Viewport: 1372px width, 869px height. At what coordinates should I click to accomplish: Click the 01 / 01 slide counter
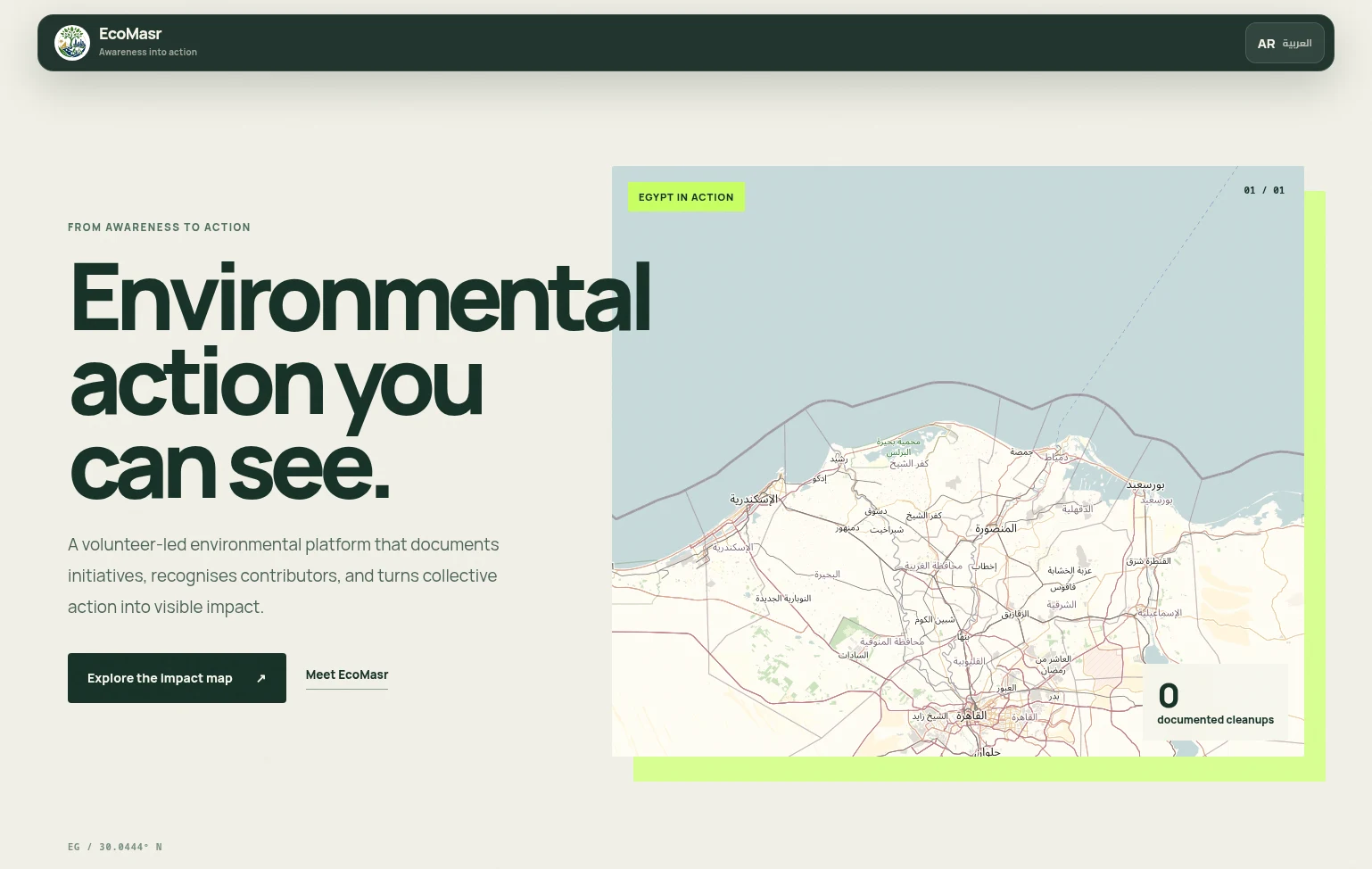(x=1264, y=190)
